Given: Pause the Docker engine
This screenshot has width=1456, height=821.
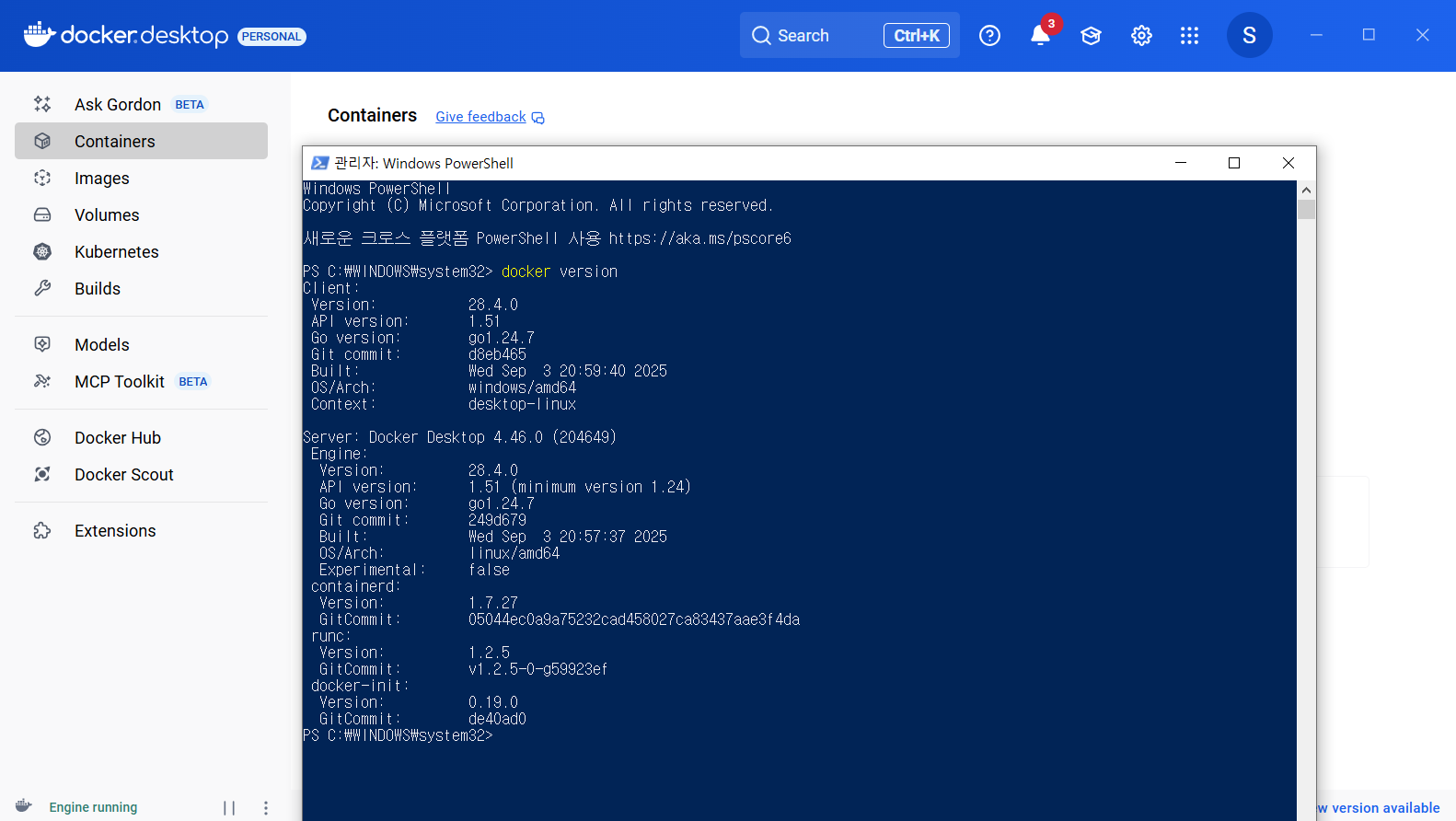Looking at the screenshot, I should (229, 807).
